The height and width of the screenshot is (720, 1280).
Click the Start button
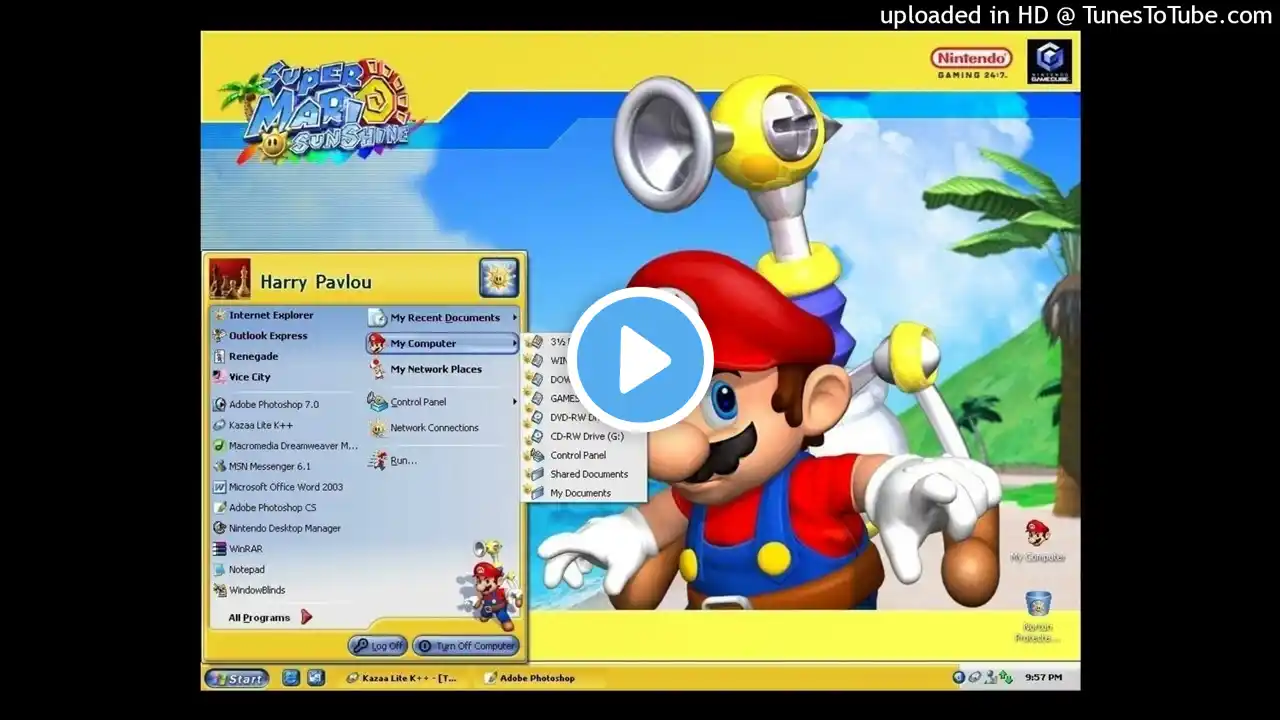(x=237, y=678)
